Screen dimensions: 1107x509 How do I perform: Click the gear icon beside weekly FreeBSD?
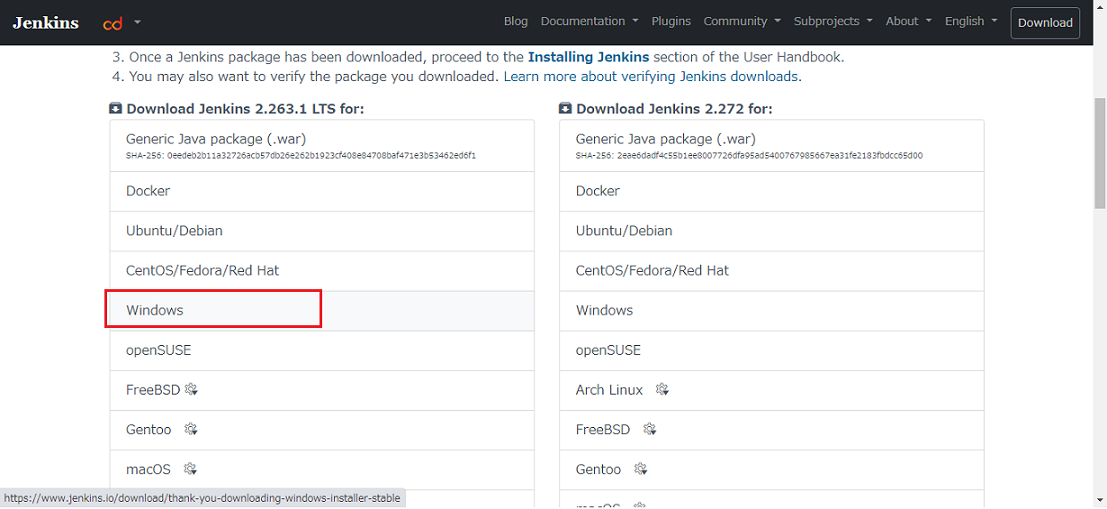pos(650,429)
